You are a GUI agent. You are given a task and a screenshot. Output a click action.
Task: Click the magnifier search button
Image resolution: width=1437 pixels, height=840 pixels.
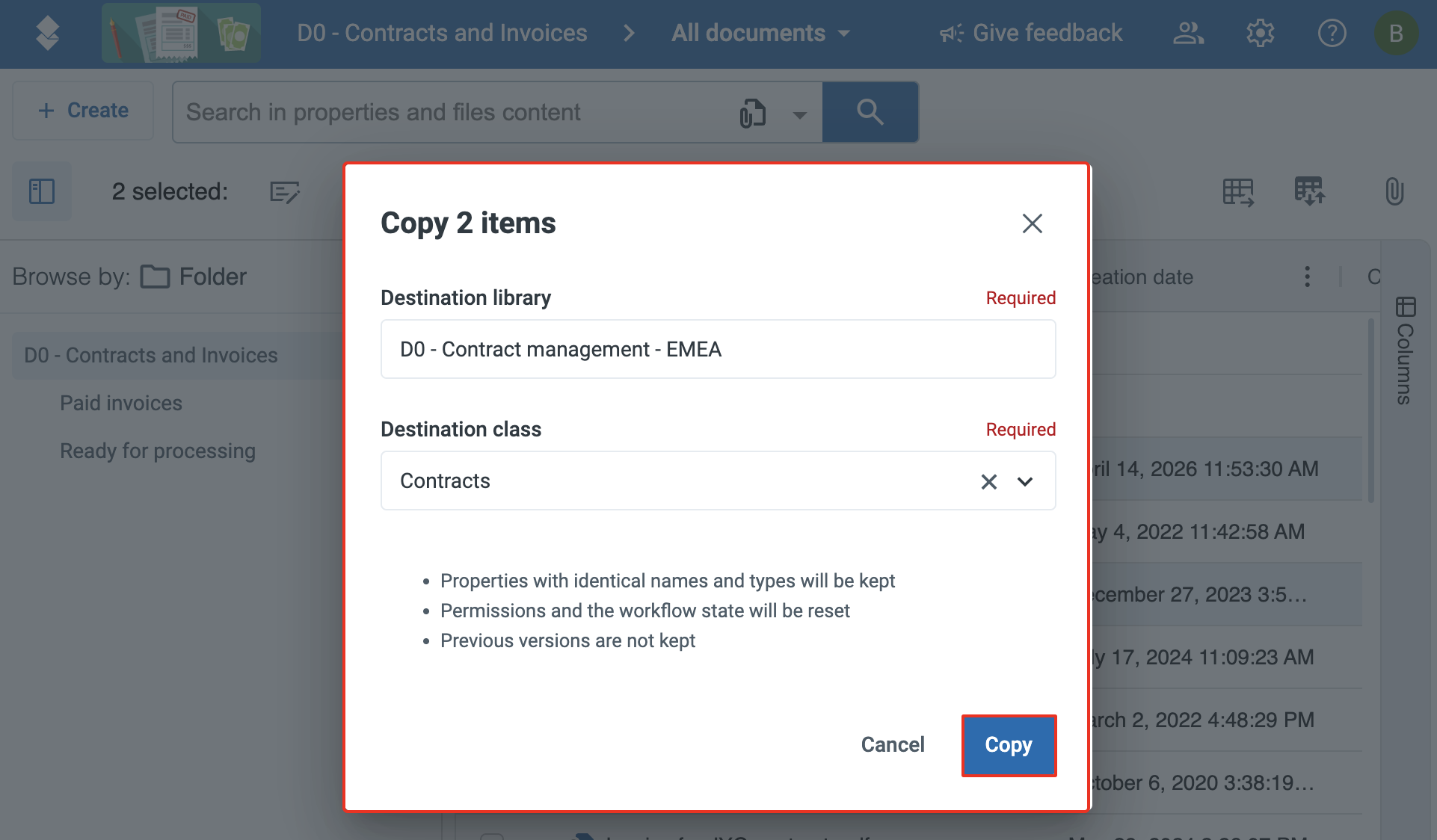[870, 112]
